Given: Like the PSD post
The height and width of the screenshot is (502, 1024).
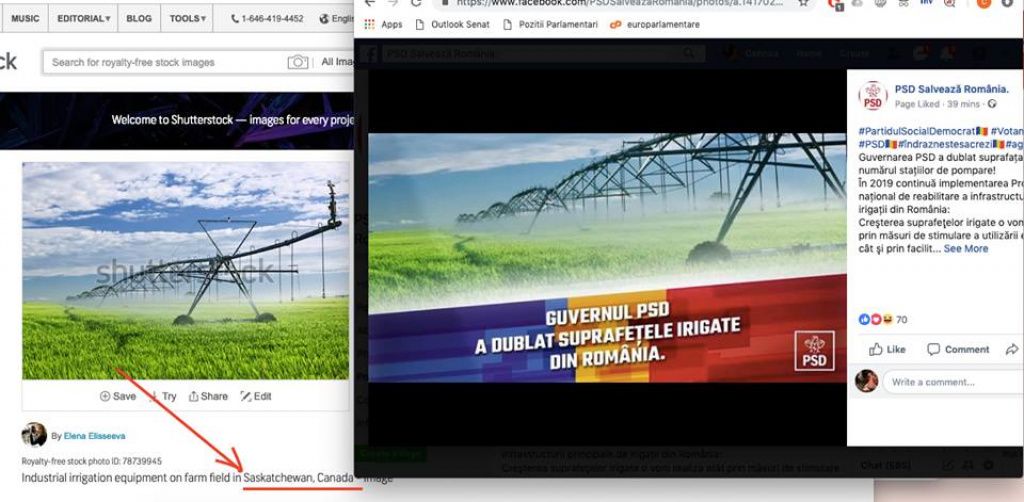Looking at the screenshot, I should 887,349.
